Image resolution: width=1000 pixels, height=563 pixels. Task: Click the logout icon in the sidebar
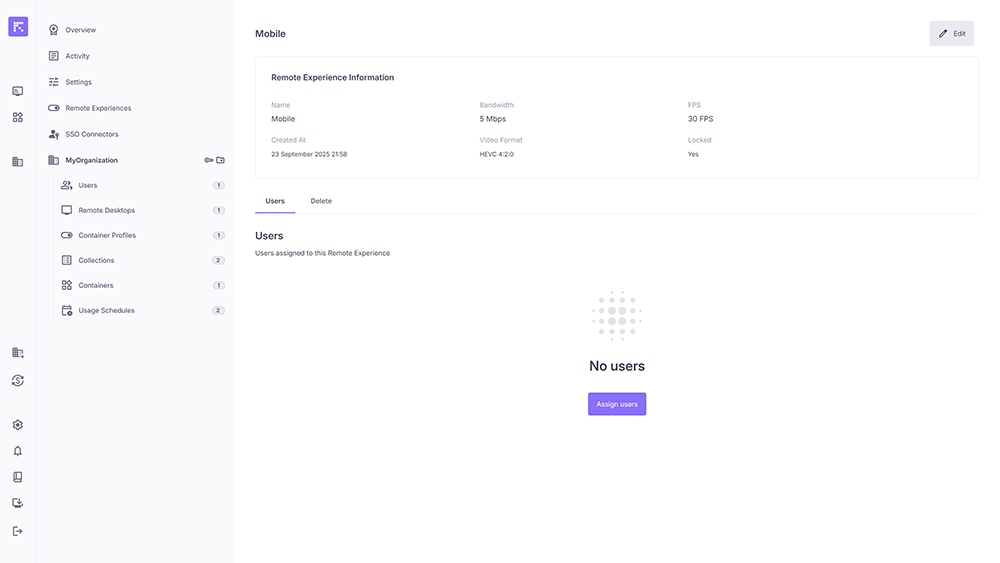pos(17,531)
